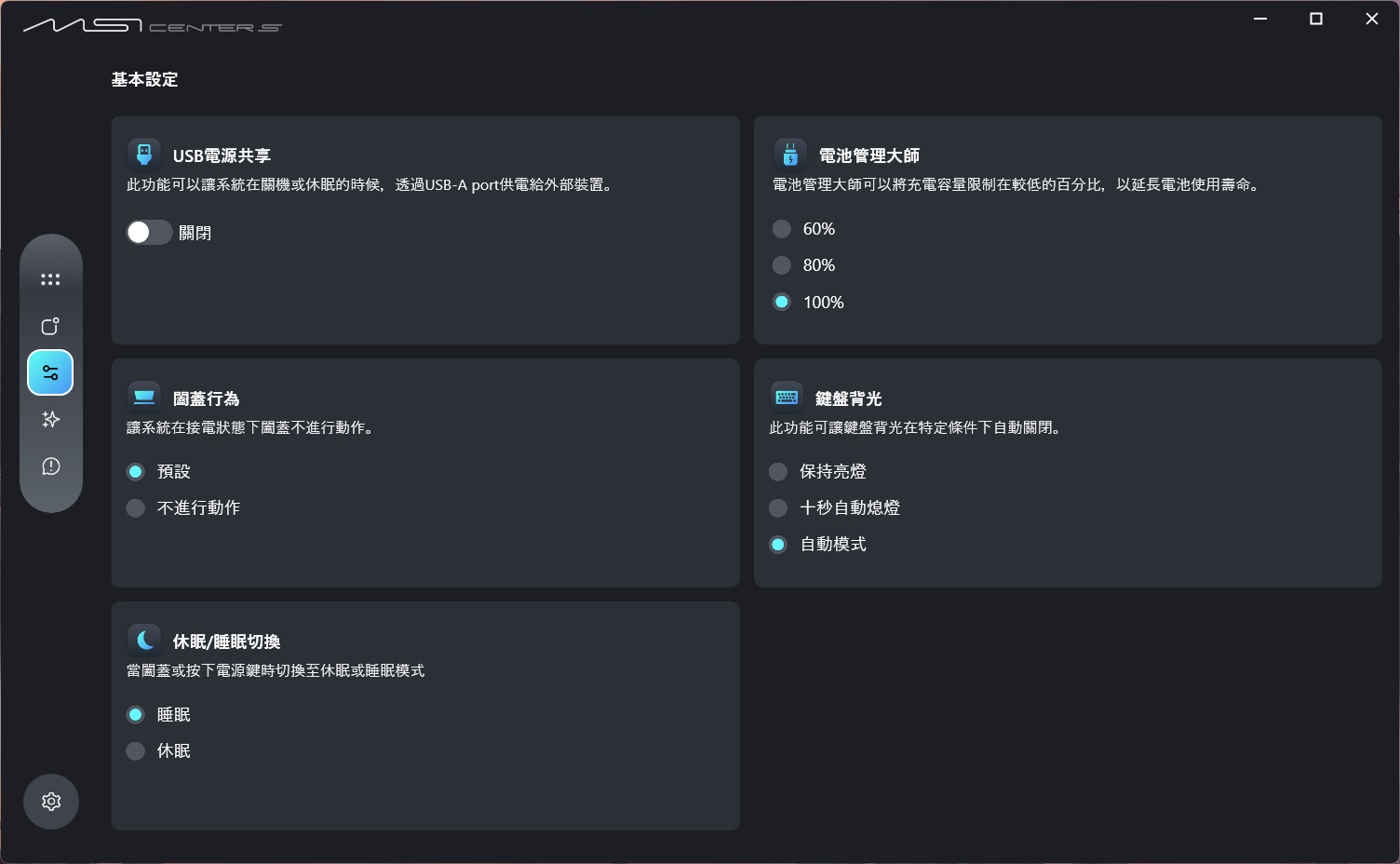1400x864 pixels.
Task: Click the 鍵盤背光 keyboard icon
Action: point(787,396)
